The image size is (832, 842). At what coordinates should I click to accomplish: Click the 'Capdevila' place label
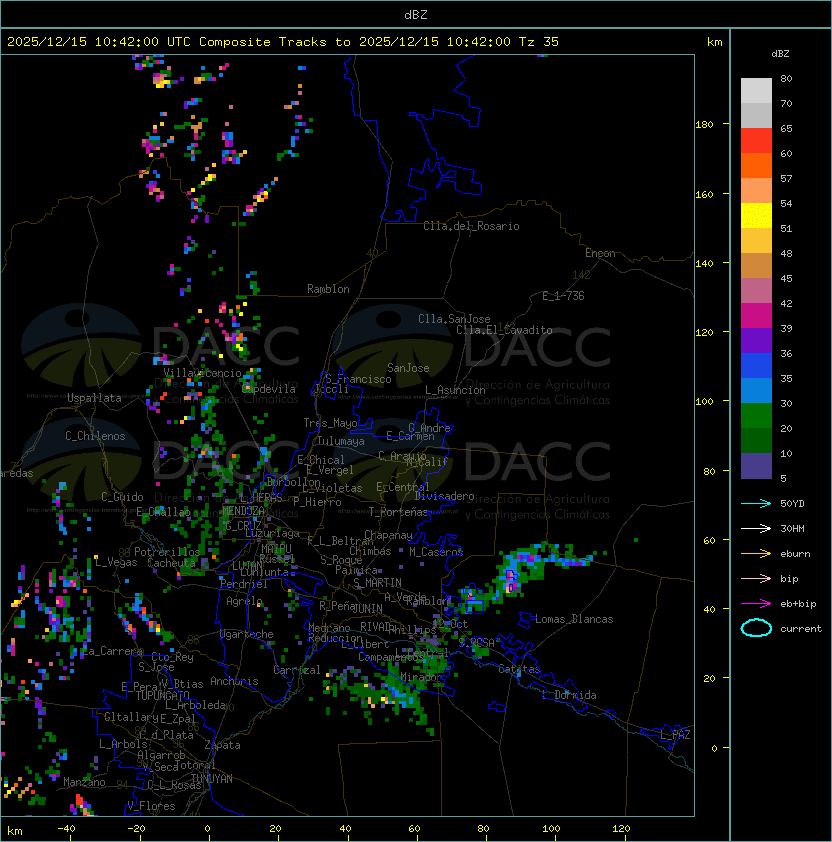coord(269,389)
